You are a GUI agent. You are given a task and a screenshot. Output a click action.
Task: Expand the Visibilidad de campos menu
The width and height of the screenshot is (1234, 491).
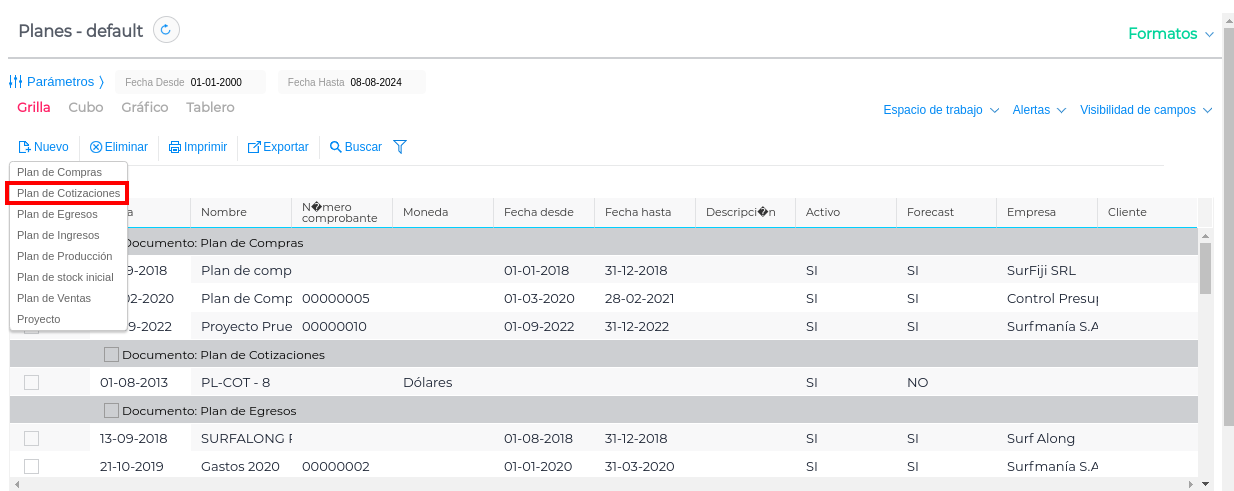tap(1146, 110)
